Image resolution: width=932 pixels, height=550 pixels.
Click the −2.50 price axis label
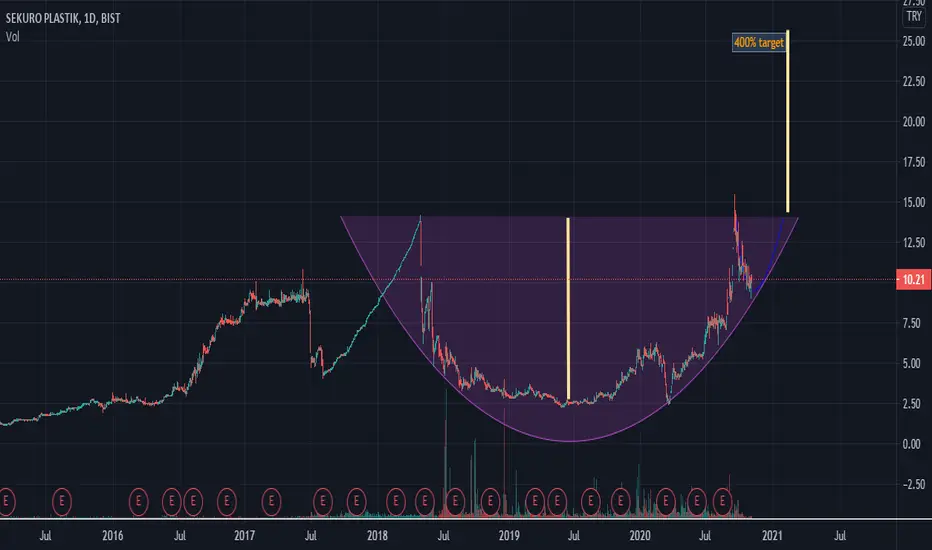point(914,485)
